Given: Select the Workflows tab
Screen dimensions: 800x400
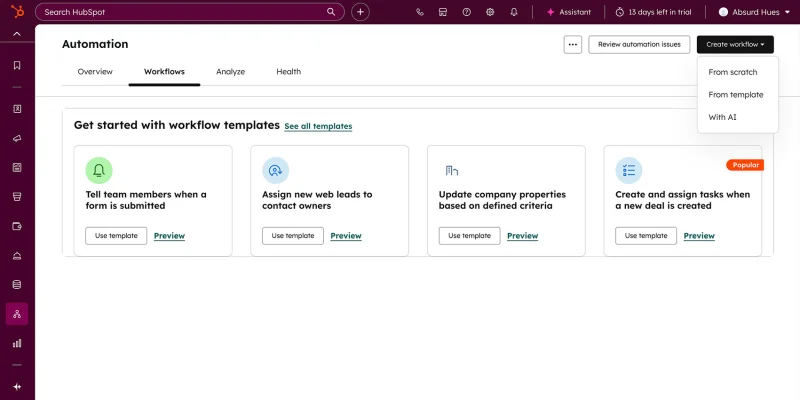Looking at the screenshot, I should point(164,71).
